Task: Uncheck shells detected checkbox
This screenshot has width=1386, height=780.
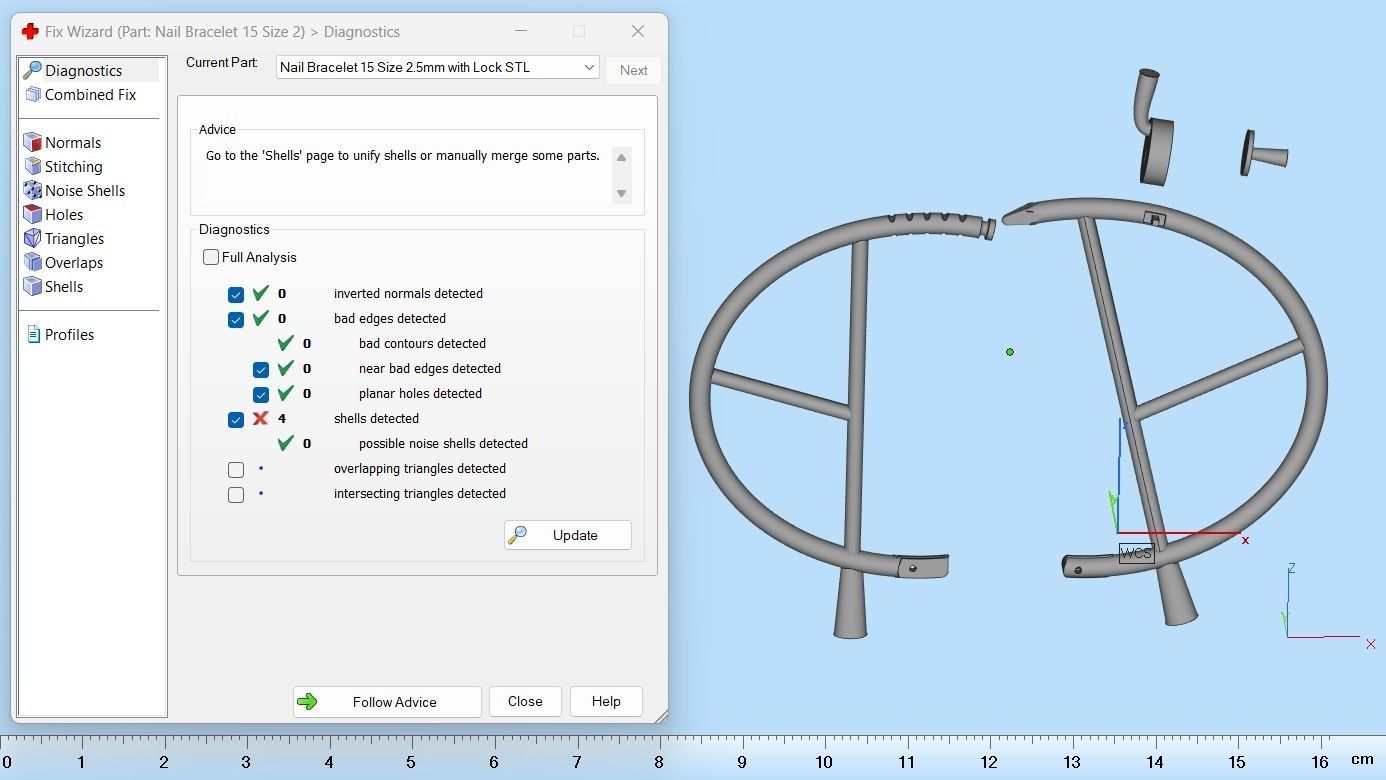Action: coord(236,419)
